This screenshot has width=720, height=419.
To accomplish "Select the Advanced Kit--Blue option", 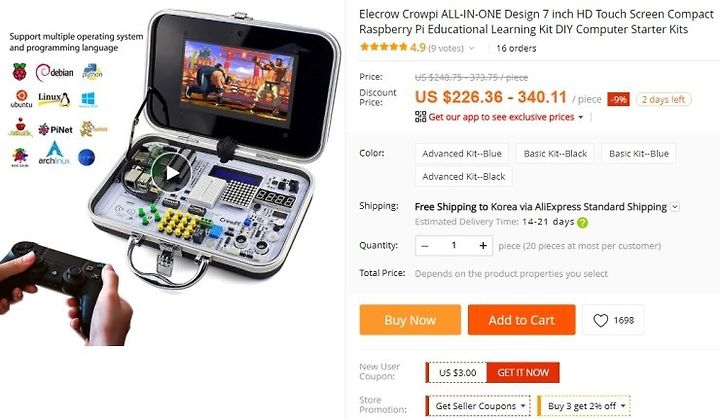I will (x=461, y=154).
